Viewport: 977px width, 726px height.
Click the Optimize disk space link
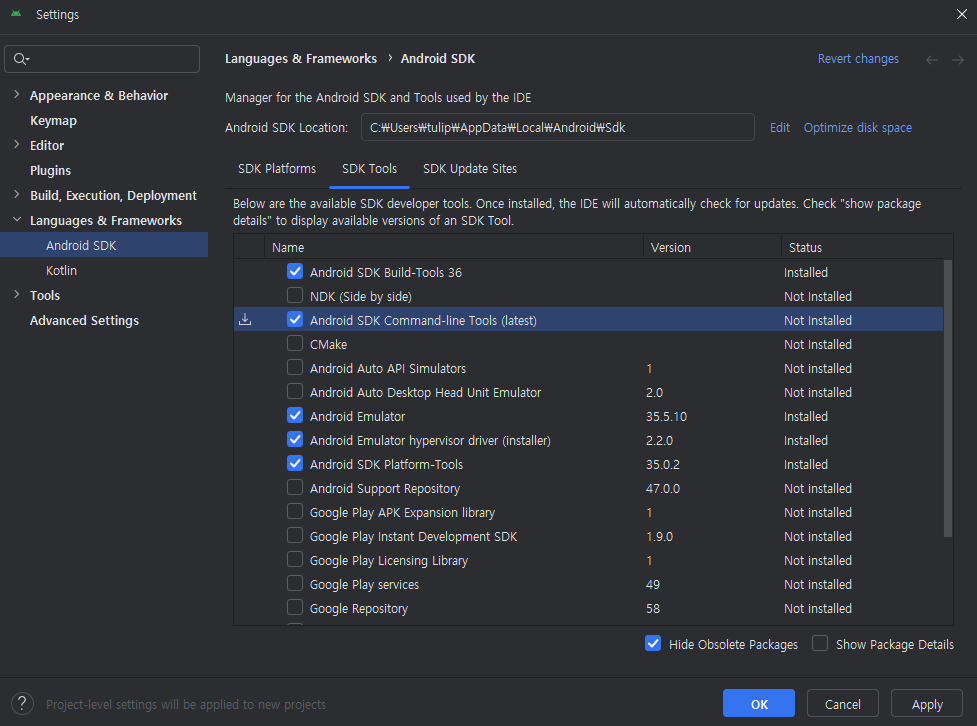pos(857,128)
